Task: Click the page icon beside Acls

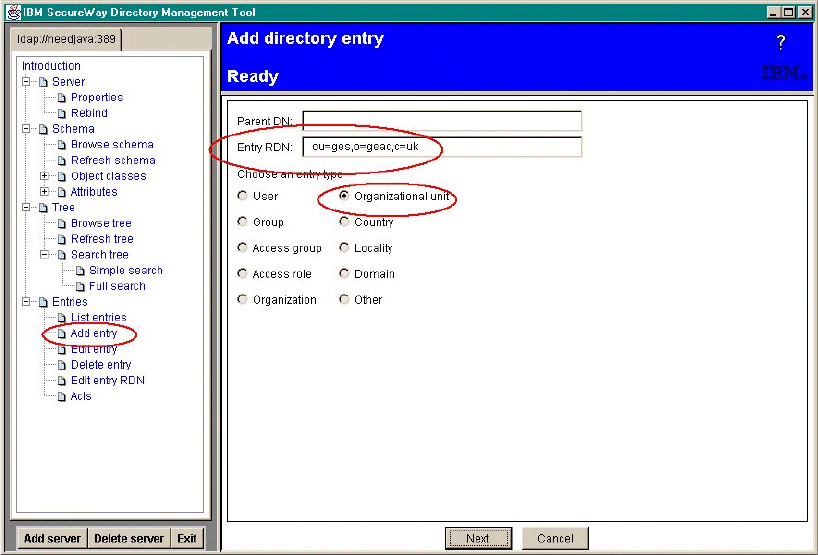Action: pyautogui.click(x=62, y=396)
